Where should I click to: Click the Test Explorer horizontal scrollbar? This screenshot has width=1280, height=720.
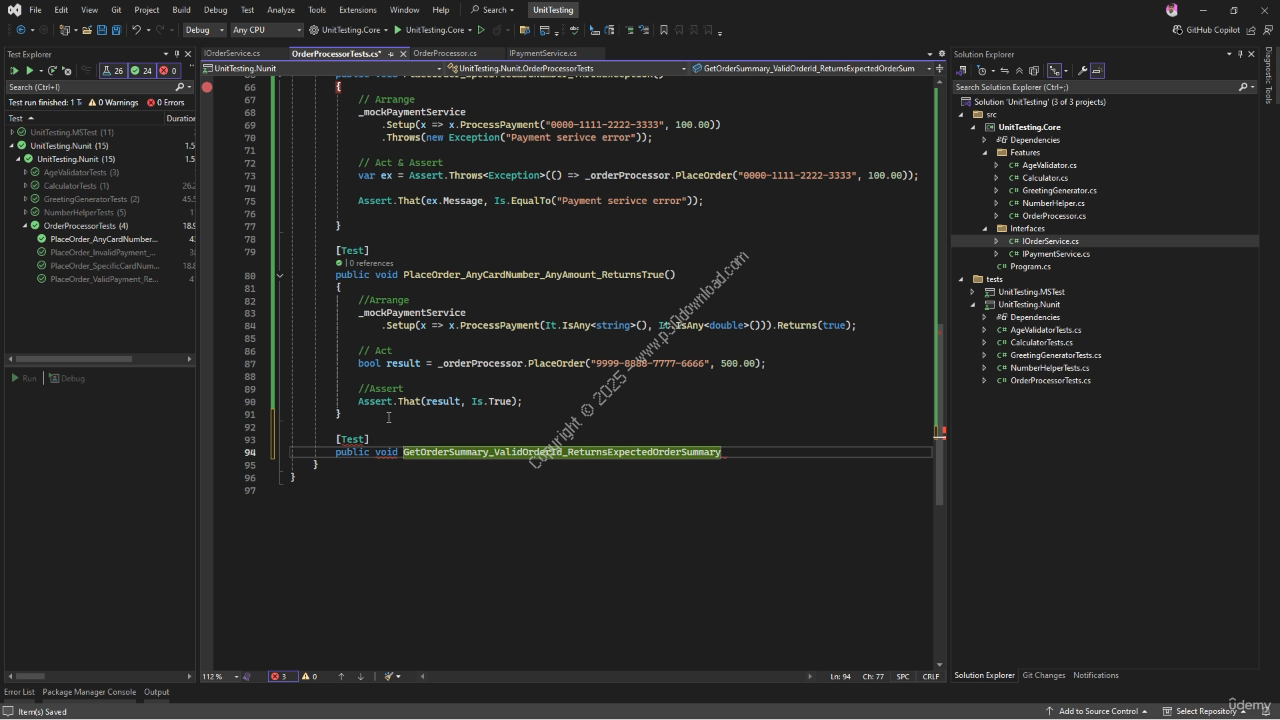[x=99, y=359]
